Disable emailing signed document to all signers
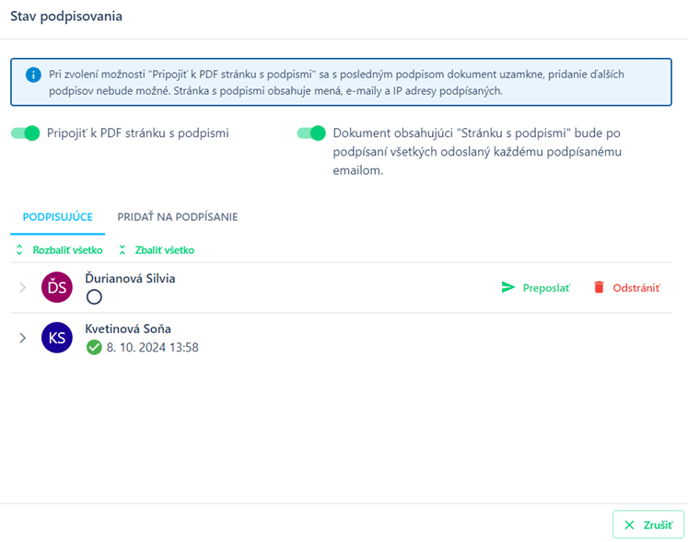Viewport: 688px width, 542px height. 311,133
